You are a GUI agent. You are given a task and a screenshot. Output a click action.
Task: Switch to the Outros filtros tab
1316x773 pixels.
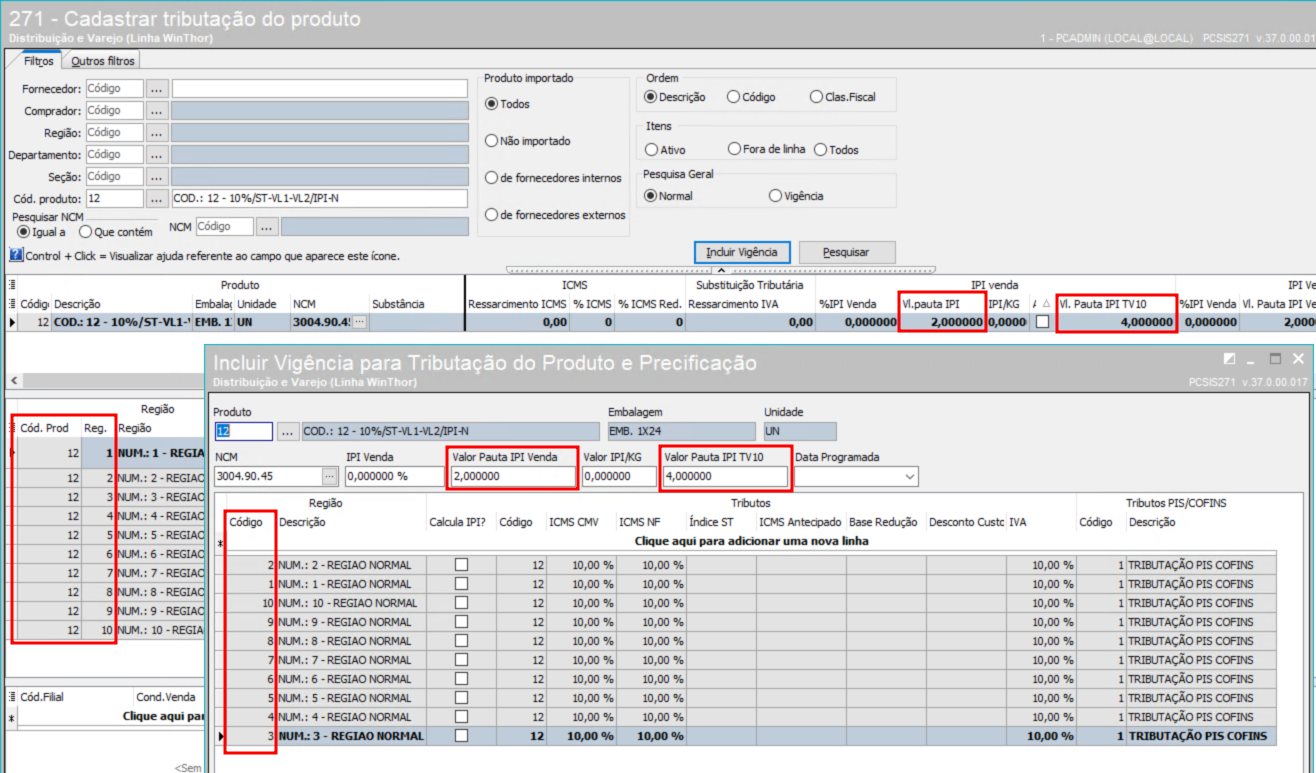[102, 61]
